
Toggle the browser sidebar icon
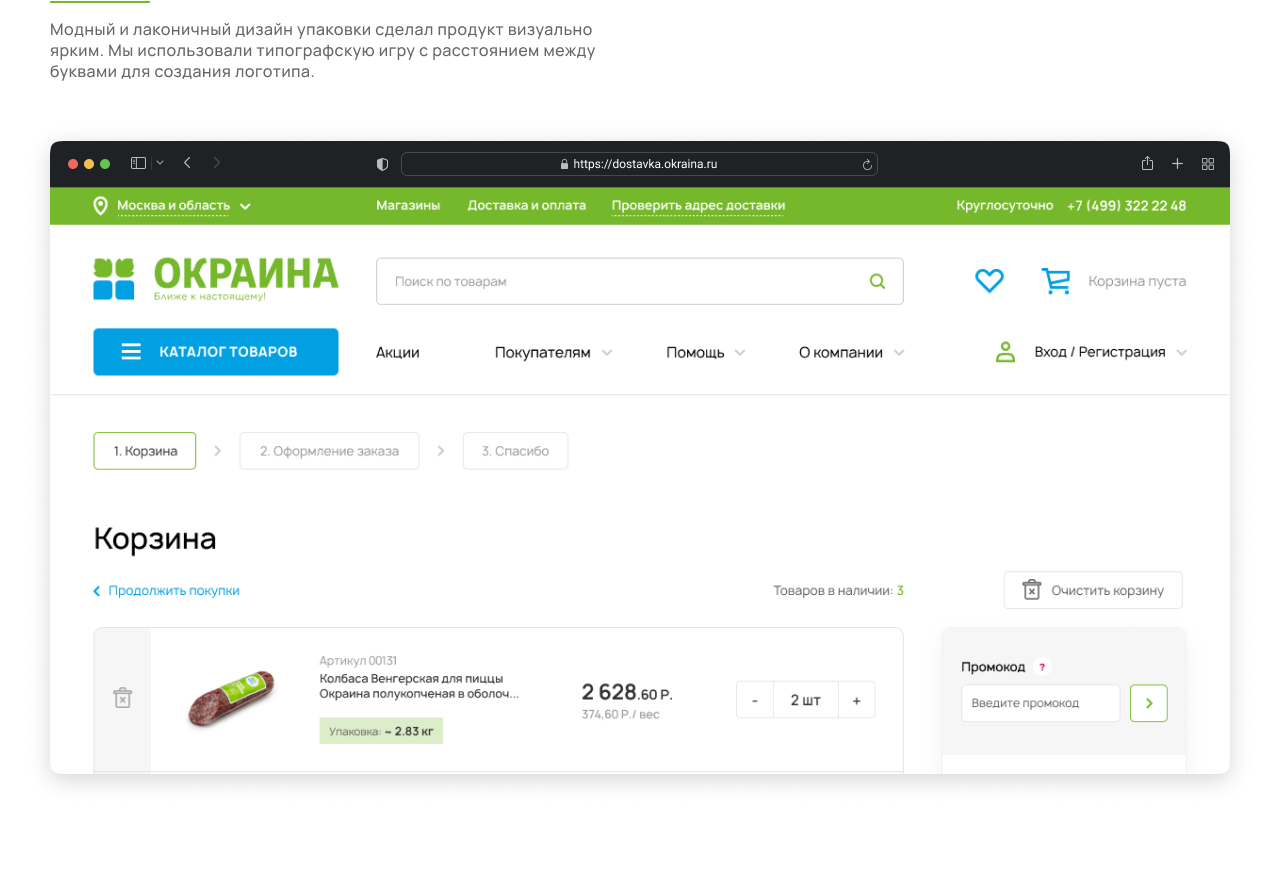pos(139,163)
